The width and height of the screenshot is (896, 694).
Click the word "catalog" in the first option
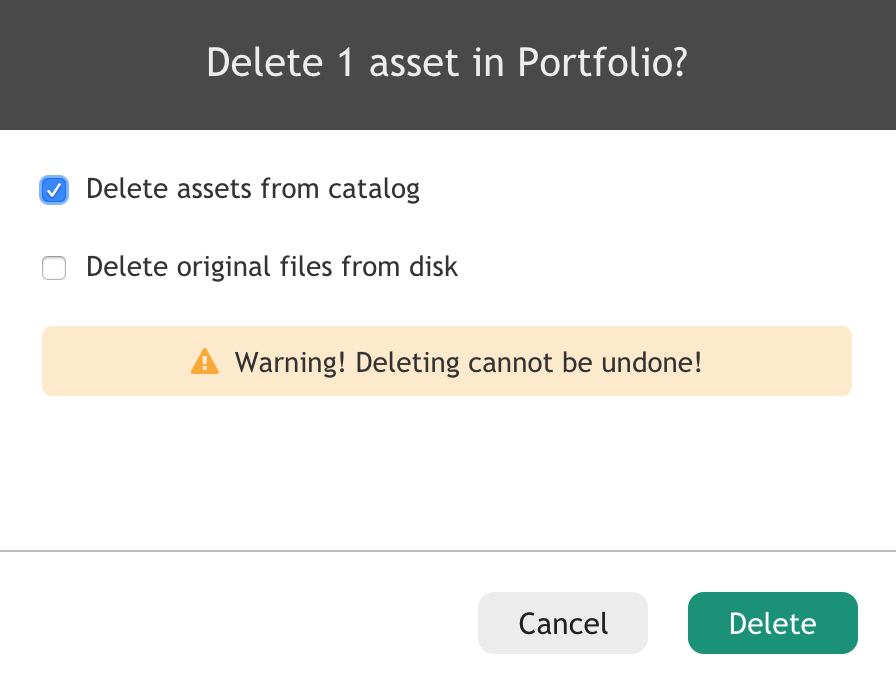tap(374, 190)
